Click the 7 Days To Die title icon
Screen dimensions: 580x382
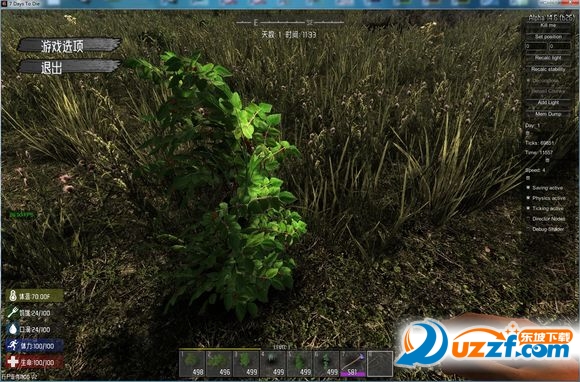pyautogui.click(x=4, y=3)
